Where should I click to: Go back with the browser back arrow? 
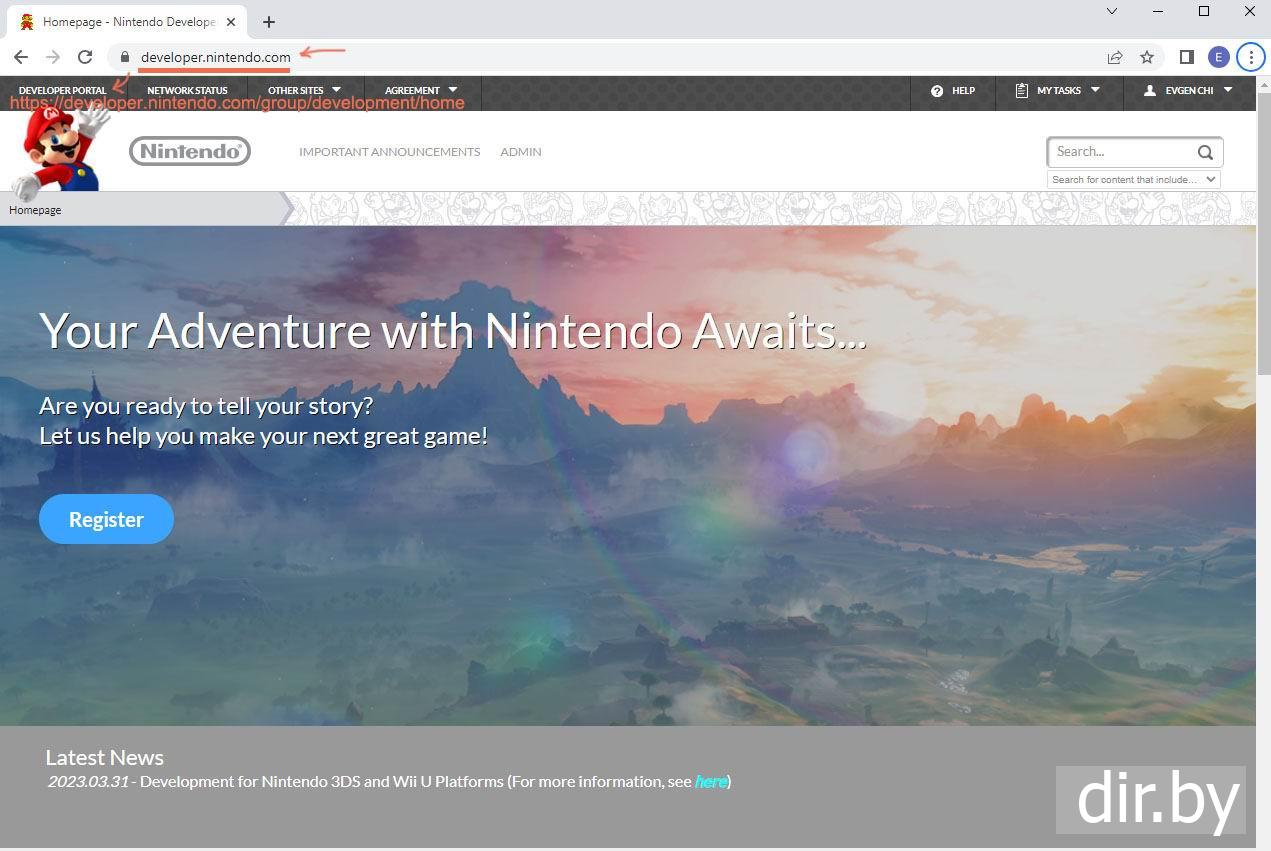tap(21, 57)
